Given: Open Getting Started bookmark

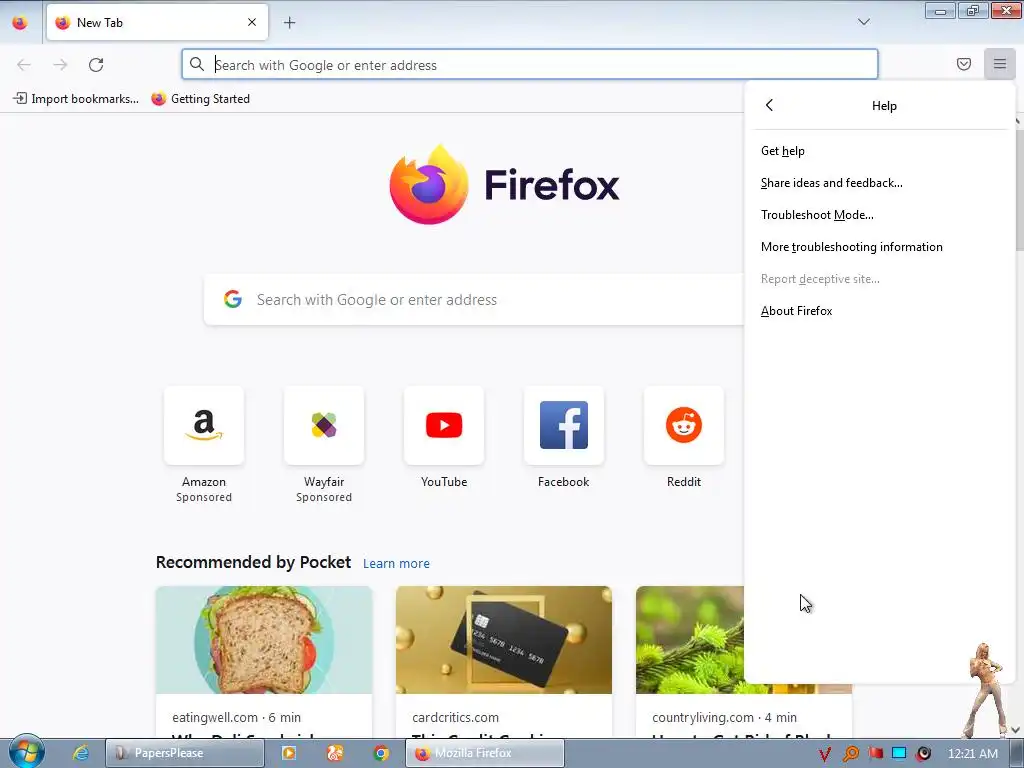Looking at the screenshot, I should 200,99.
